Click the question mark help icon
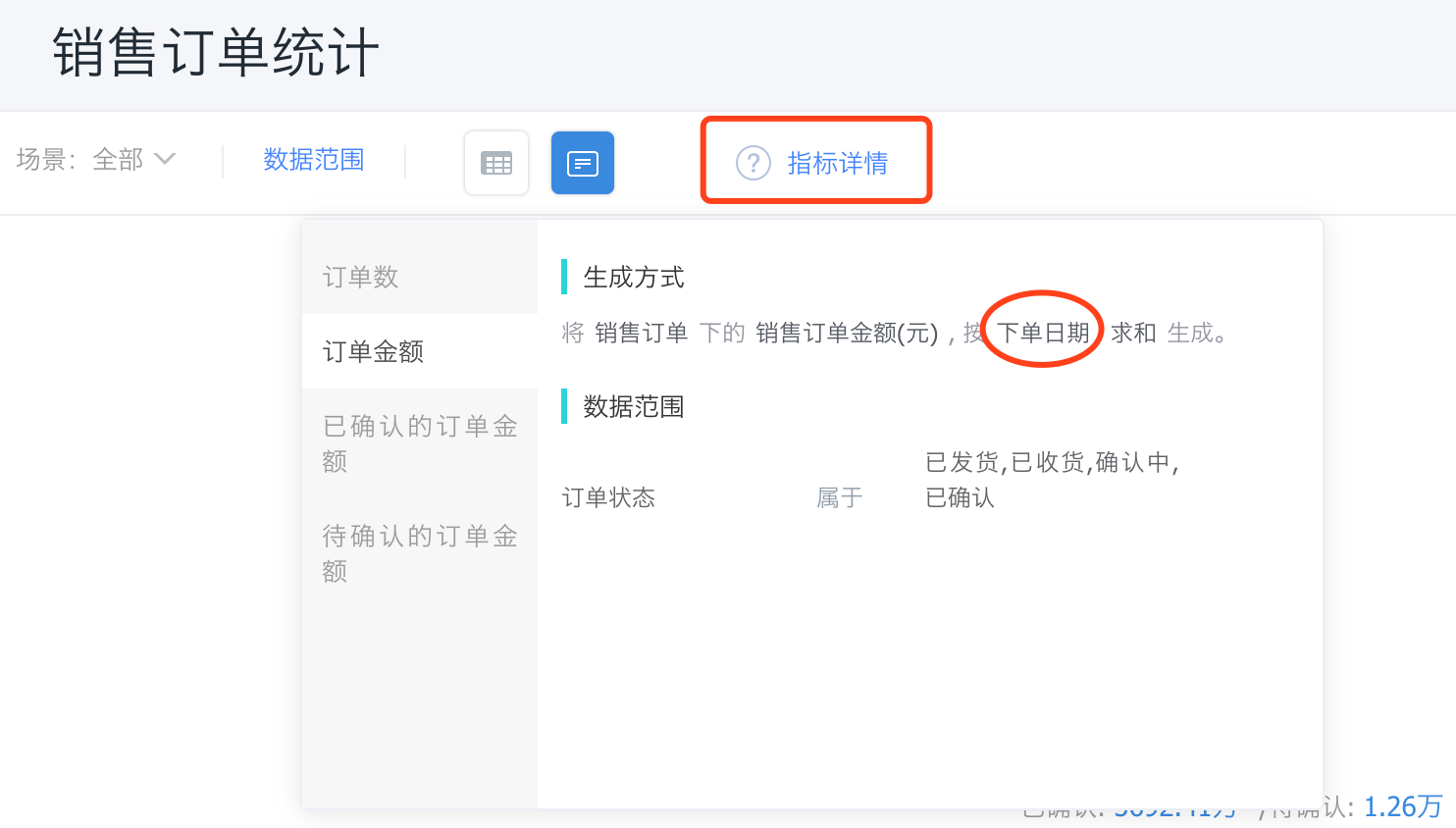This screenshot has width=1456, height=828. coord(754,163)
